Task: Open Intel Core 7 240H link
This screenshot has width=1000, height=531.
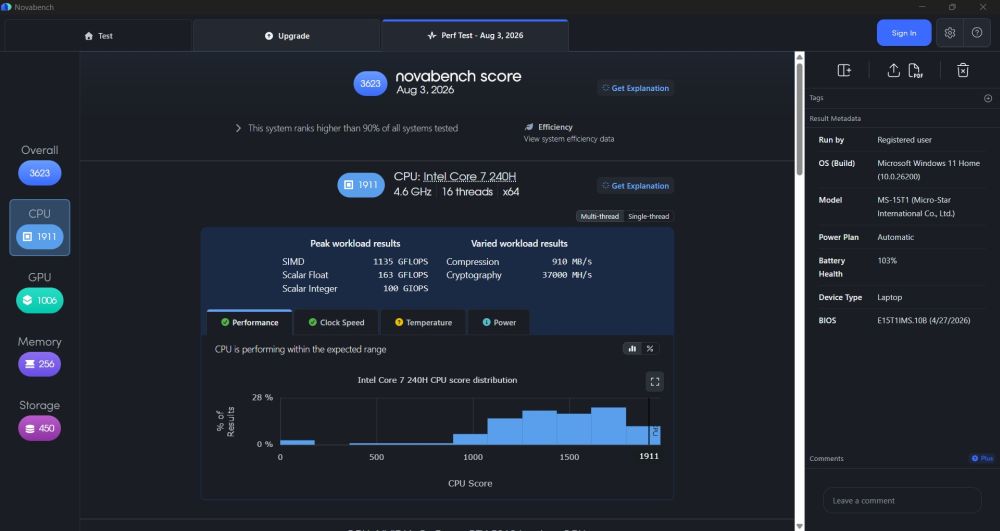Action: 469,177
